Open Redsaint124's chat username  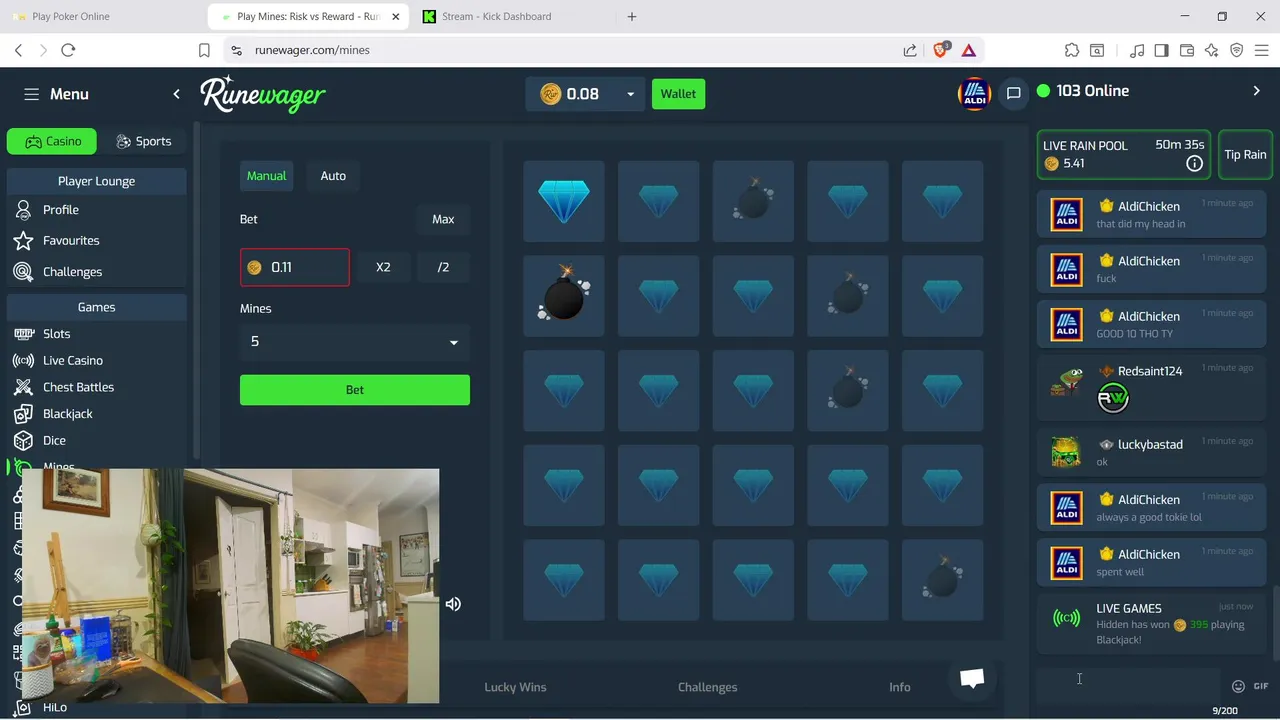click(x=1150, y=371)
